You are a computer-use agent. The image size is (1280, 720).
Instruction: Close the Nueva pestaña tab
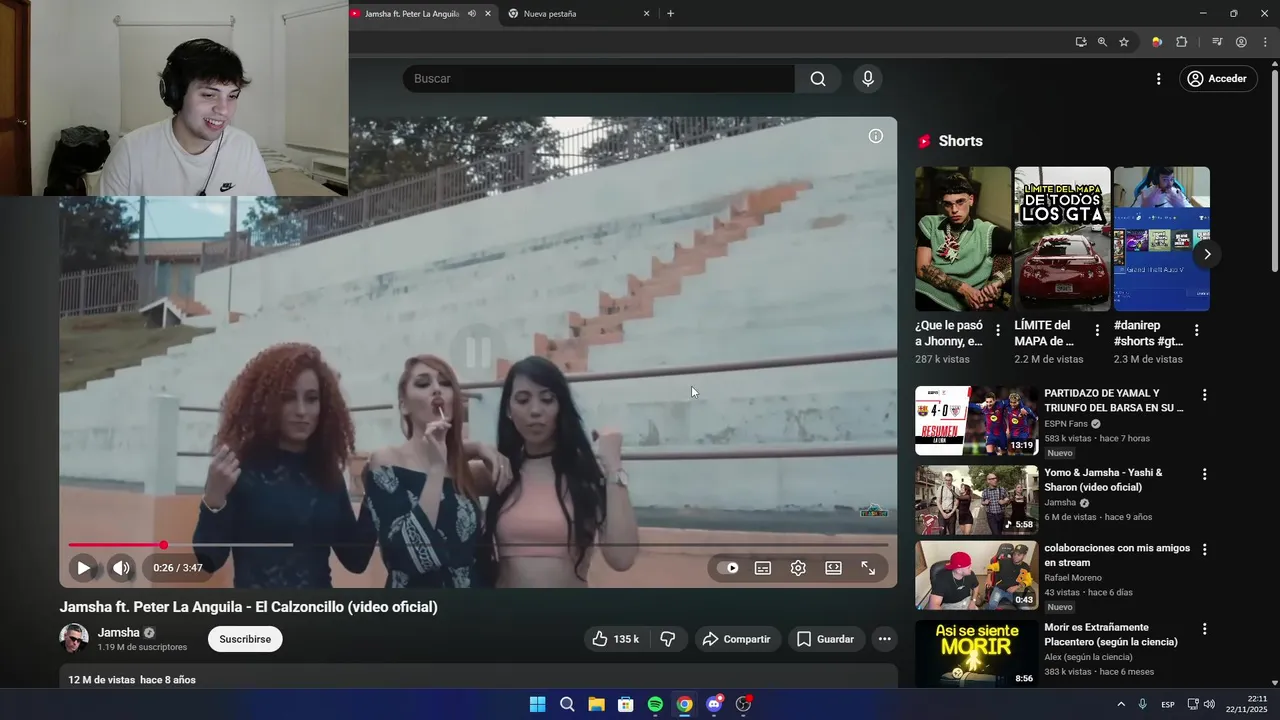646,14
